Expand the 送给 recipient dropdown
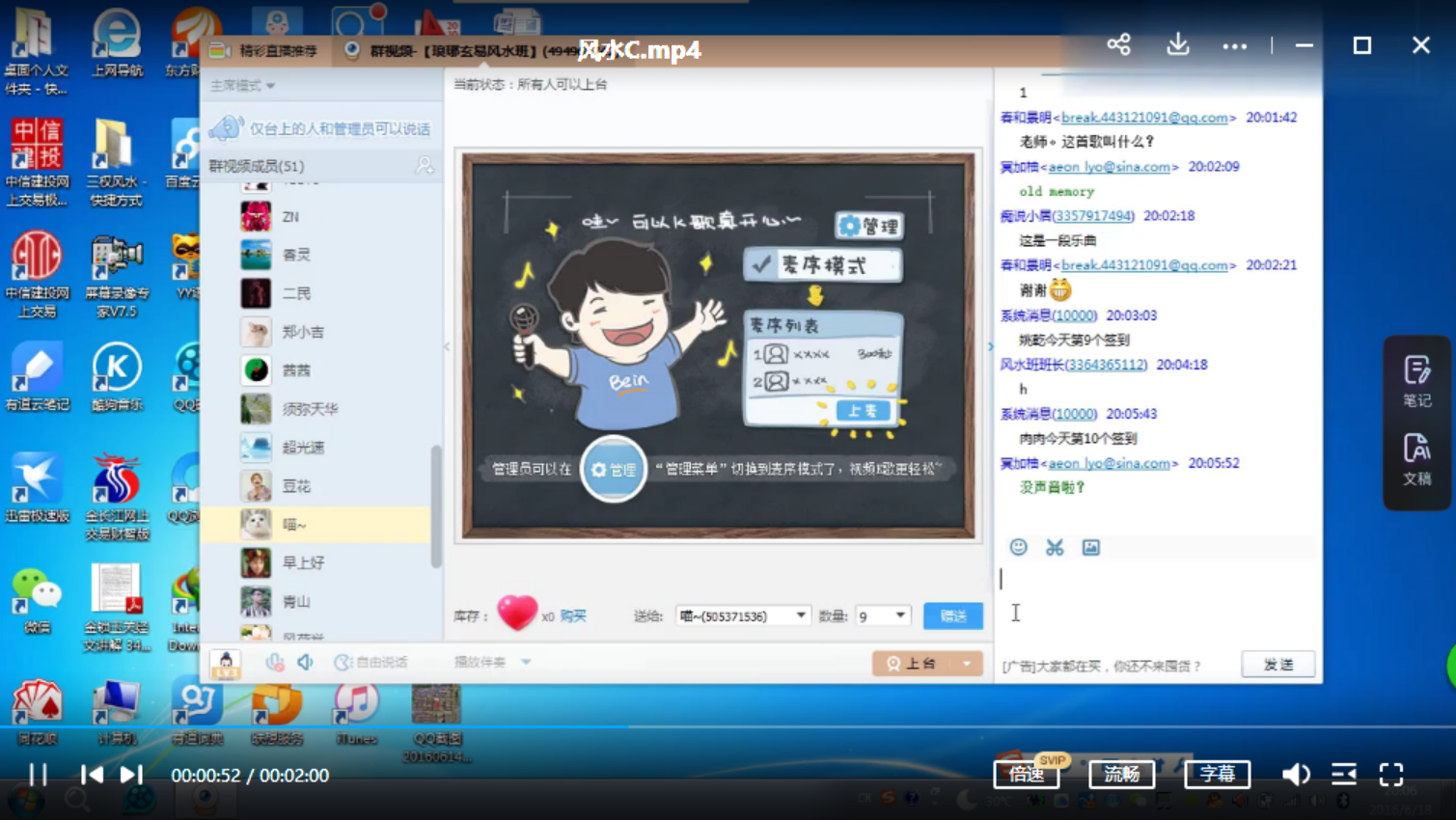Screen dimensions: 1456x820 [800, 615]
